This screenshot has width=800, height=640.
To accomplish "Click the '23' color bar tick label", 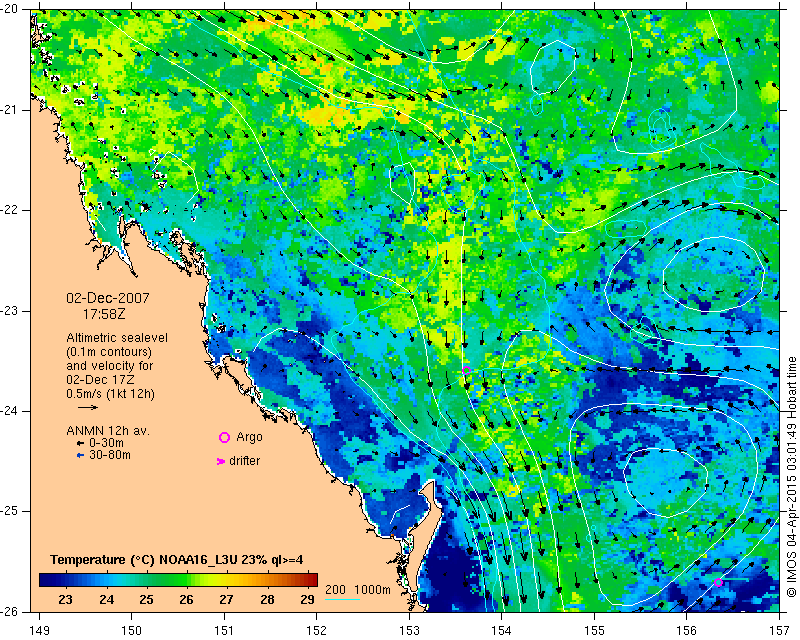I will click(x=65, y=600).
